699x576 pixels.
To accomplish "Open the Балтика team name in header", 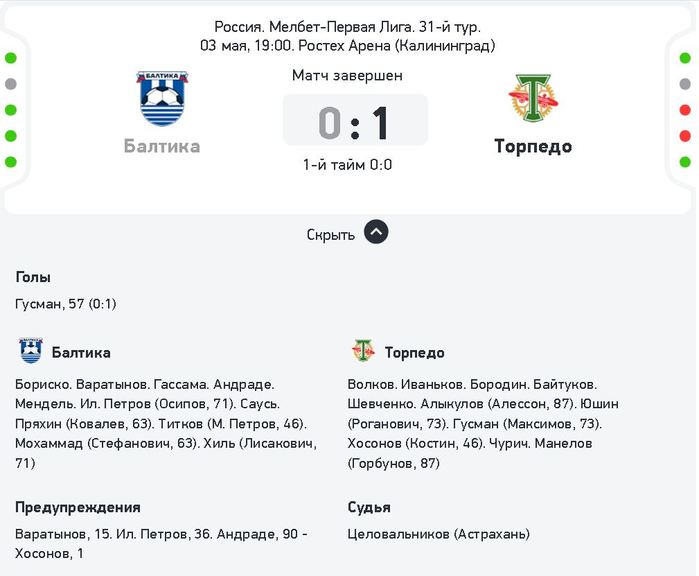I will tap(162, 146).
